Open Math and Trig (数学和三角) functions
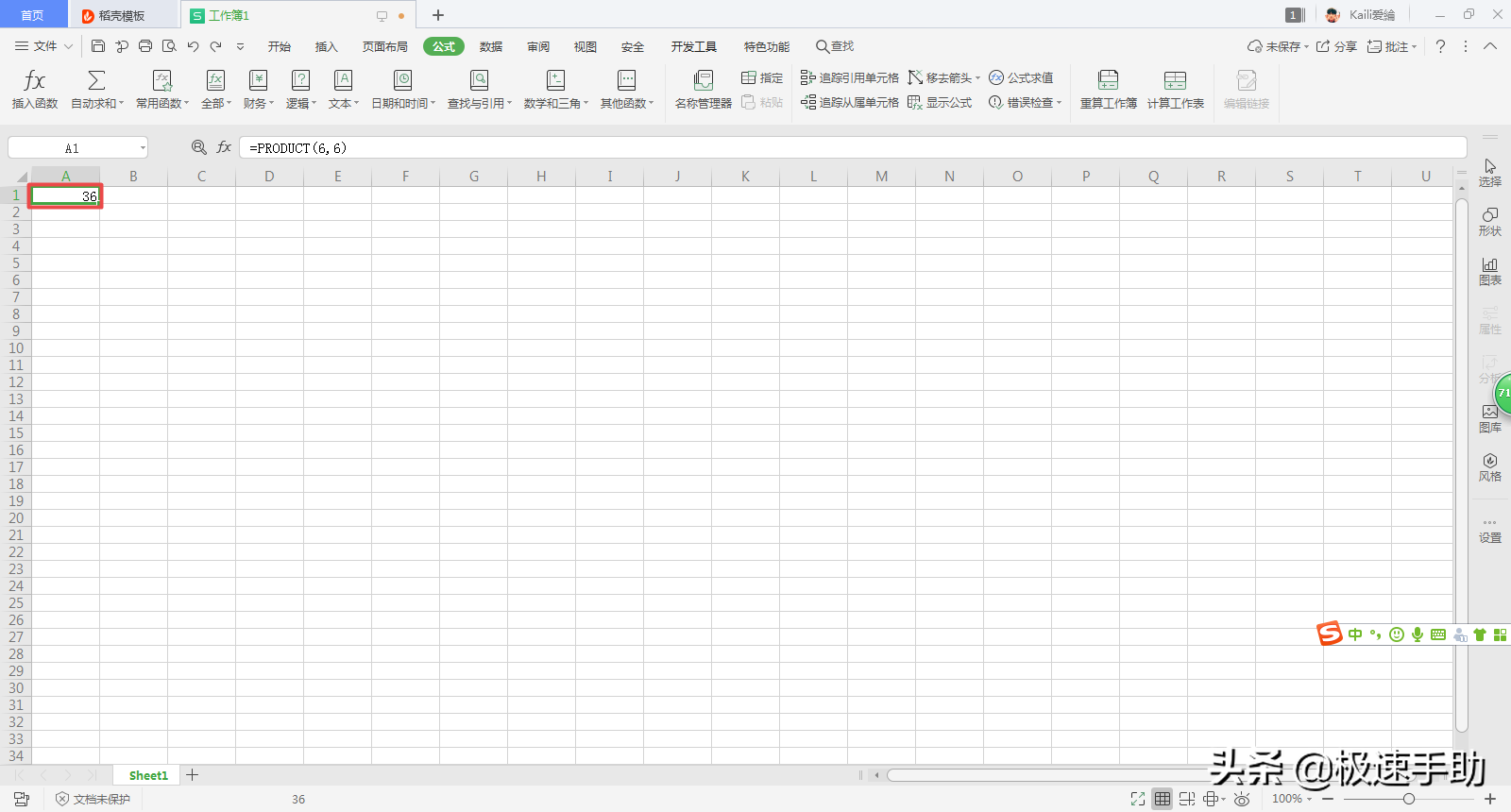The width and height of the screenshot is (1511, 812). 556,90
